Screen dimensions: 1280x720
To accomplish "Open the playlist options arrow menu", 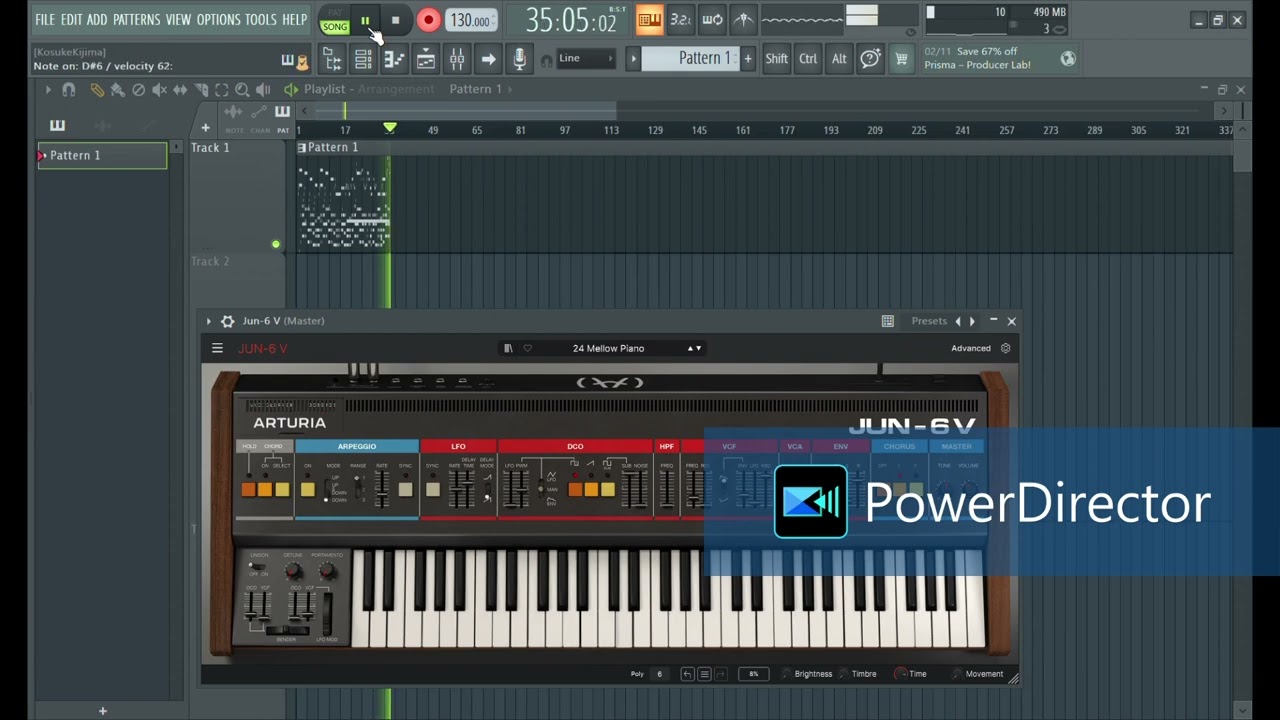I will 47,90.
